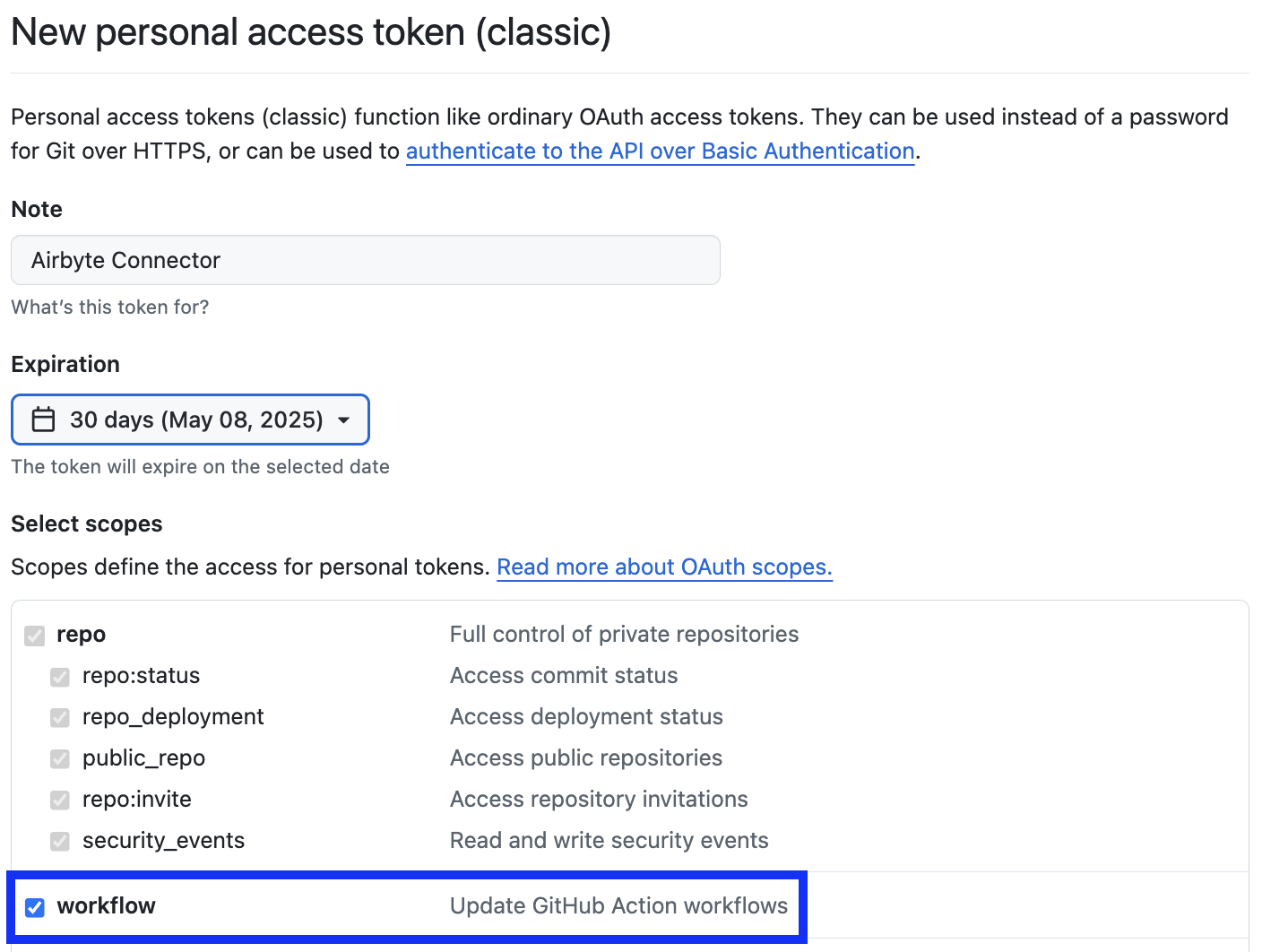Toggle the repo:status checkbox
Viewport: 1262px width, 952px height.
point(60,677)
